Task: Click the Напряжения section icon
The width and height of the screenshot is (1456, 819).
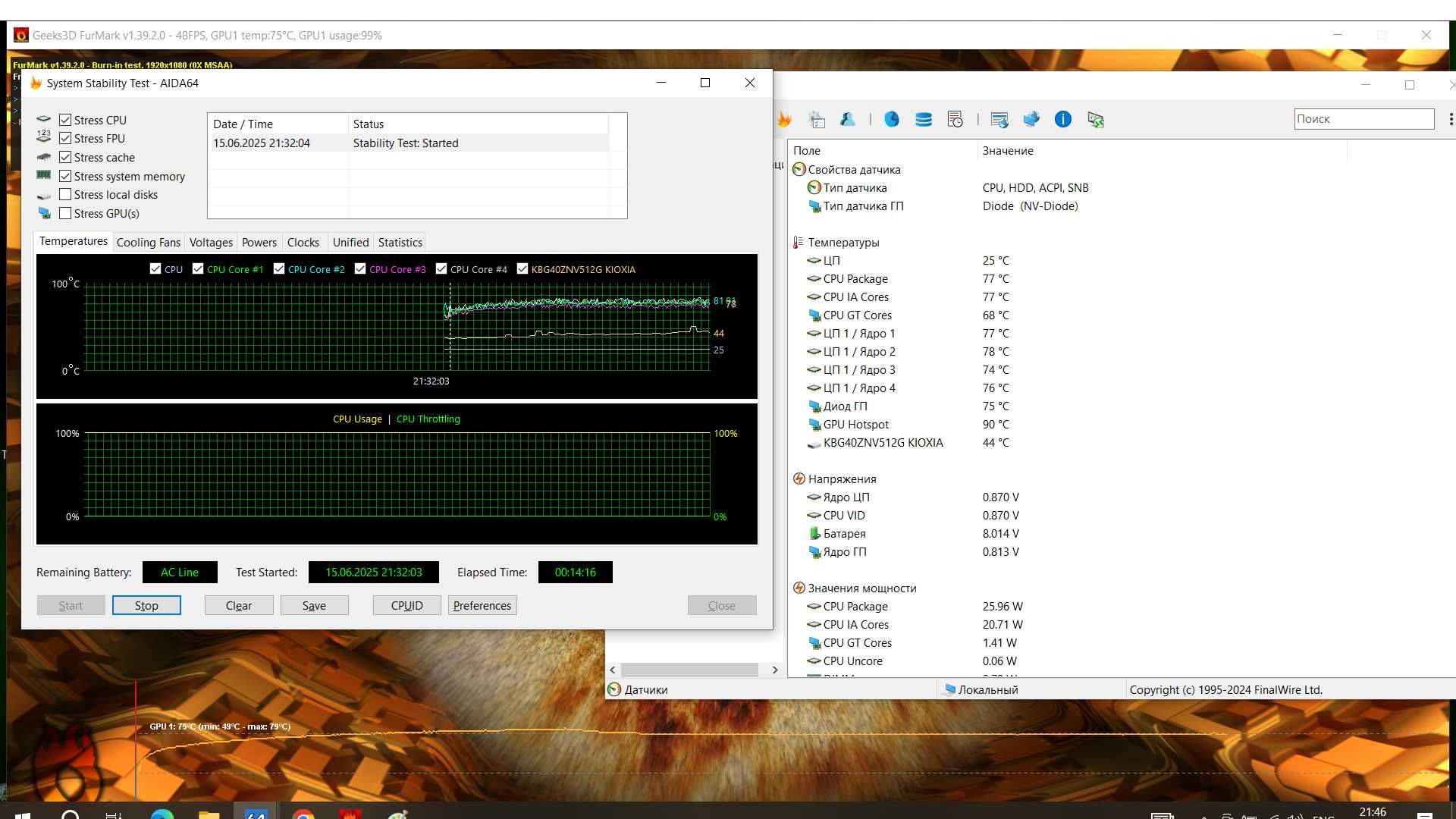Action: click(799, 479)
